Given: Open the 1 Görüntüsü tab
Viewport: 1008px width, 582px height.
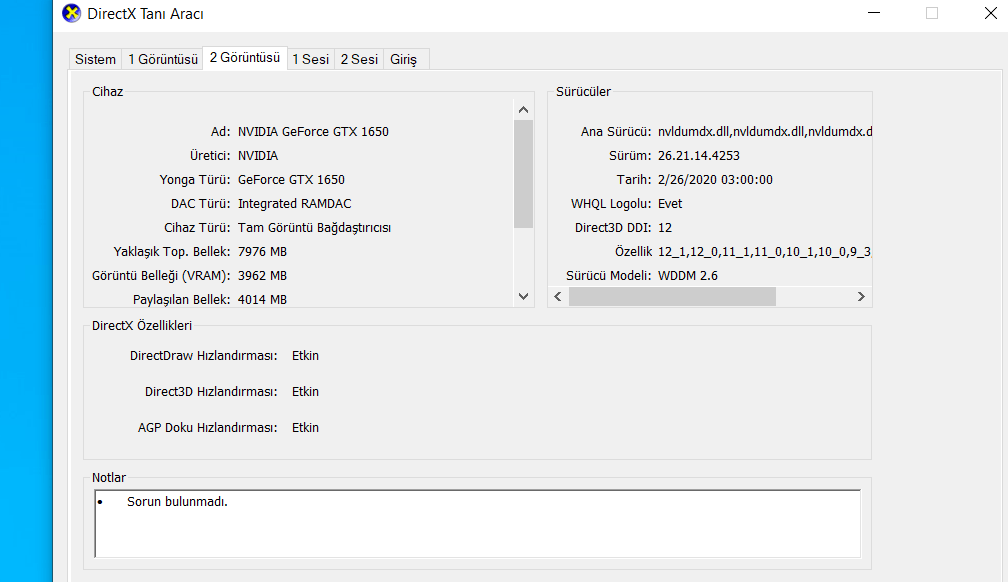Looking at the screenshot, I should pyautogui.click(x=163, y=59).
